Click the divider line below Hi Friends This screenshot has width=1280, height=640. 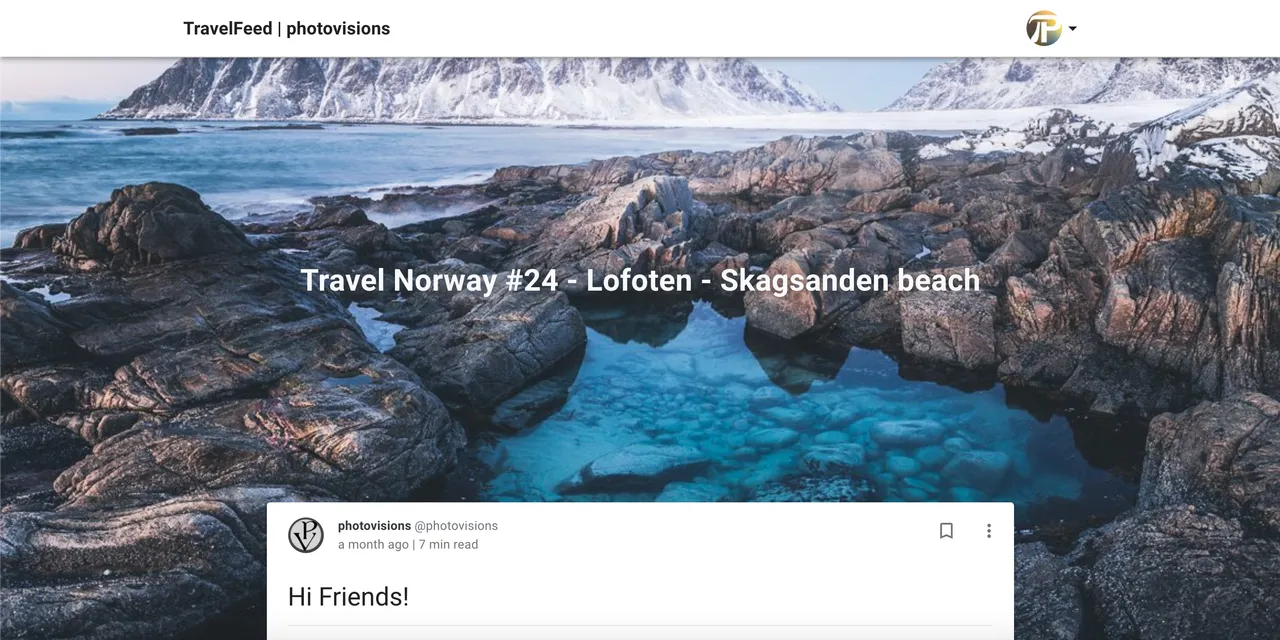click(640, 626)
